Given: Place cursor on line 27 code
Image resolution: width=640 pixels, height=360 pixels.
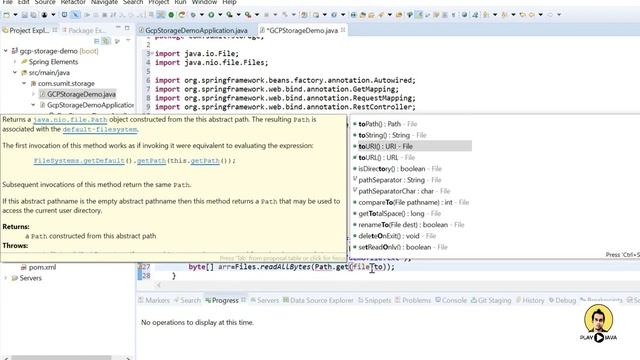Looking at the screenshot, I should pos(291,267).
